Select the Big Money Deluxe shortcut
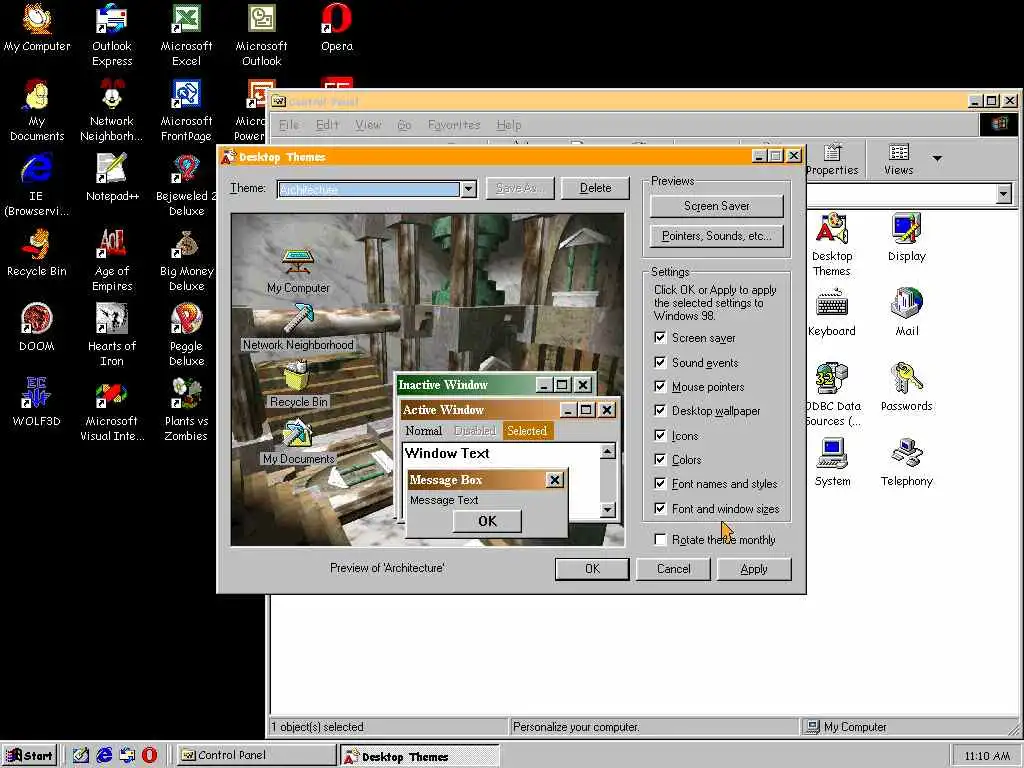This screenshot has height=768, width=1024. point(186,261)
